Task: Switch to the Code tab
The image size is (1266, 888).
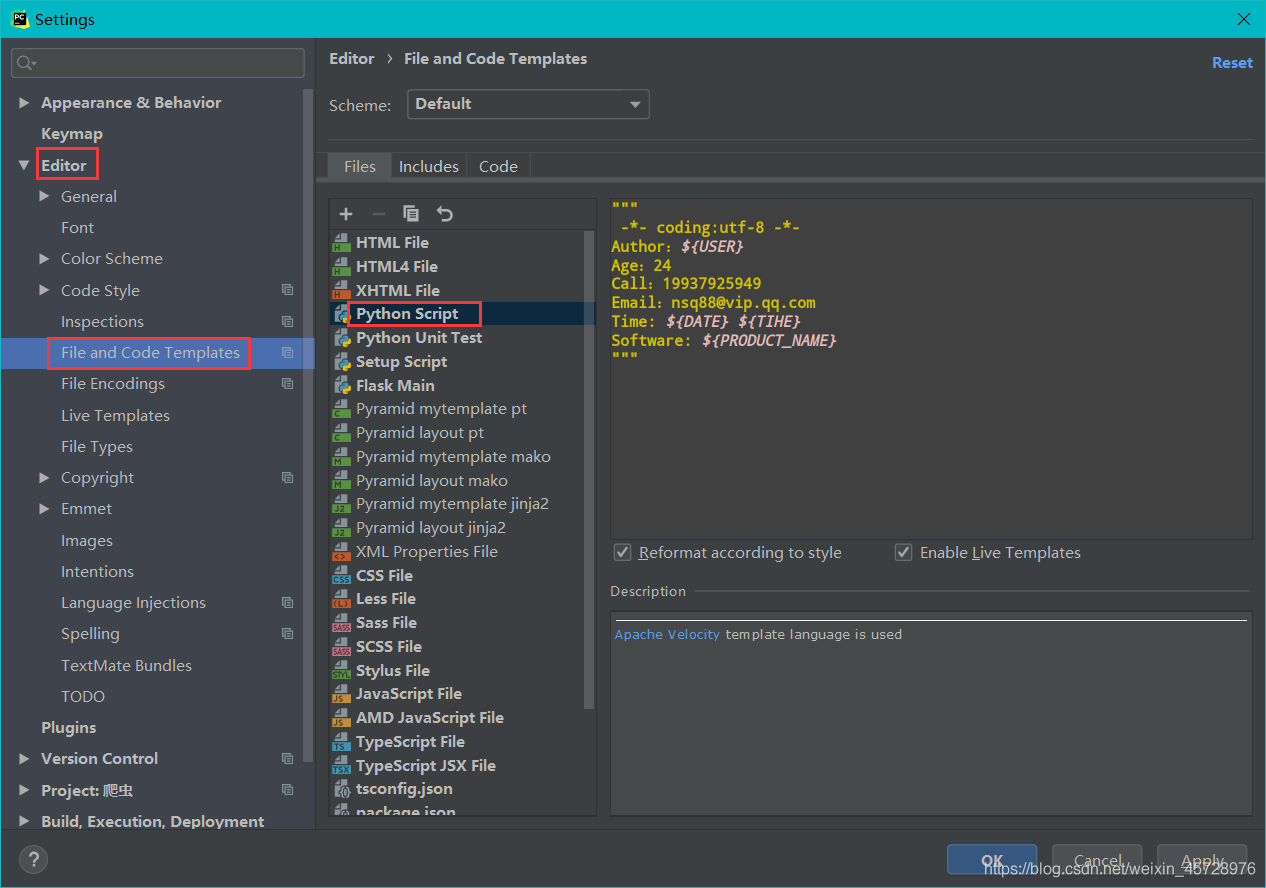Action: click(x=498, y=167)
